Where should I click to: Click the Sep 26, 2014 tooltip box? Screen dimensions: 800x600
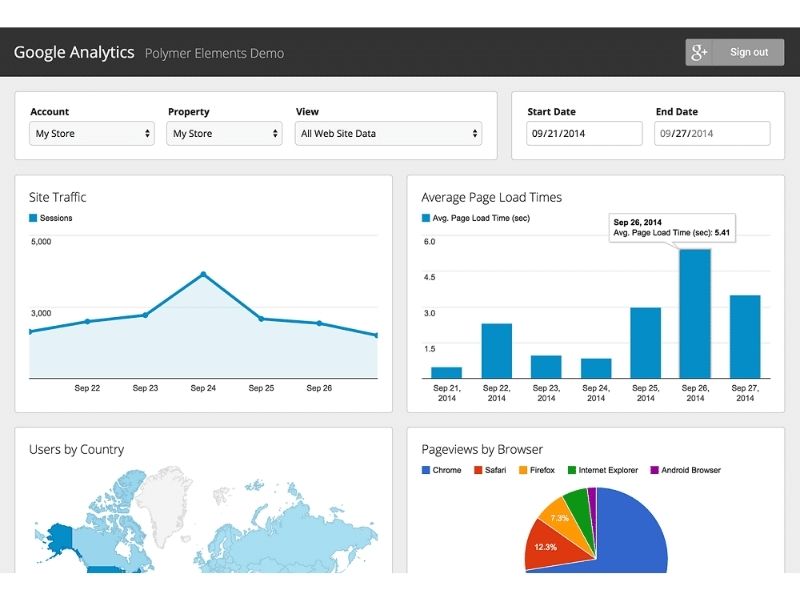tap(672, 228)
